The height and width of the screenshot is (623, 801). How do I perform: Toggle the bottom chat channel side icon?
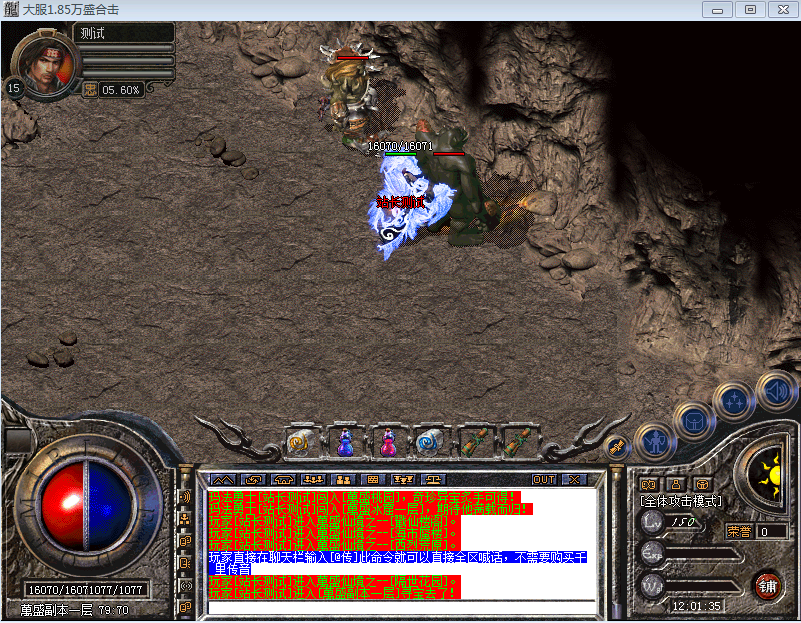click(185, 608)
